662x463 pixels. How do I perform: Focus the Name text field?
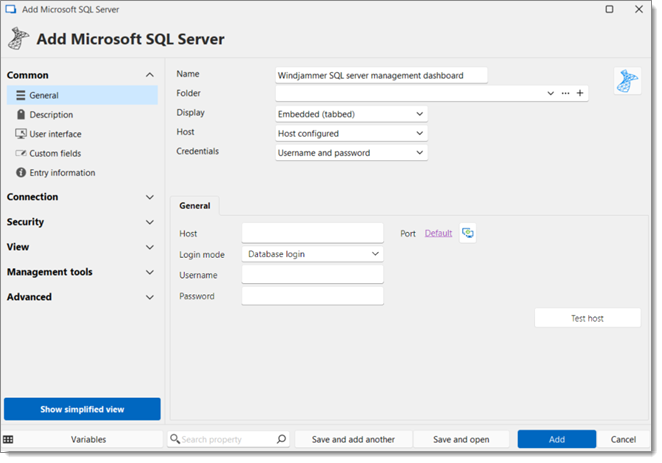click(x=381, y=75)
